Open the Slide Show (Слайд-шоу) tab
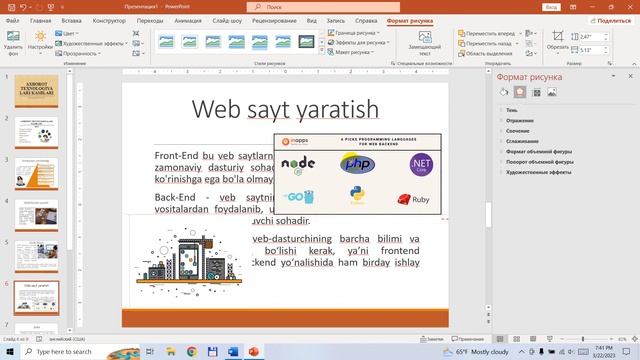 point(227,20)
